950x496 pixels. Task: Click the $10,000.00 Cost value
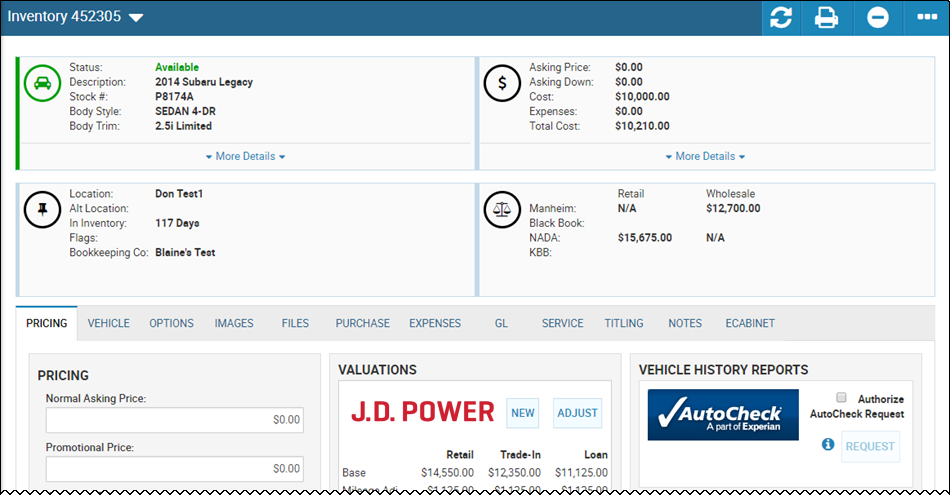[642, 97]
